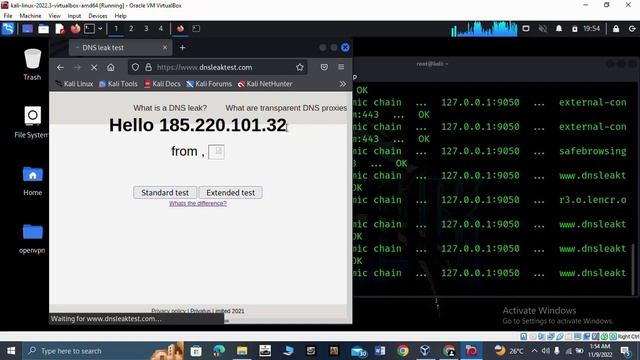Click the show desktop icon in Kali panel

27,29
